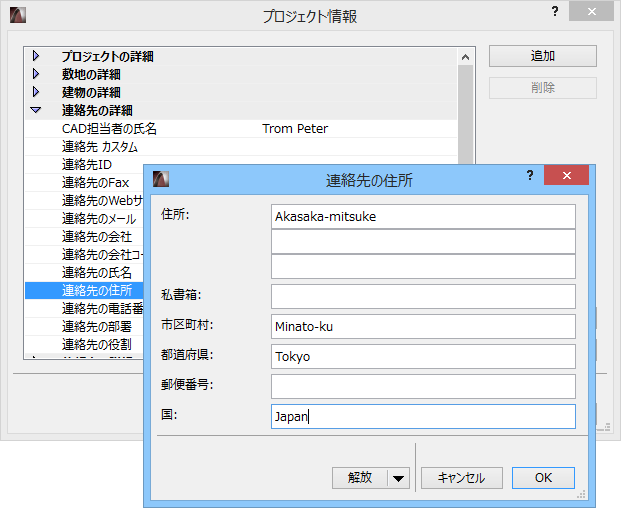
Task: Click 市区町村 field with Minato-ku
Action: click(423, 327)
